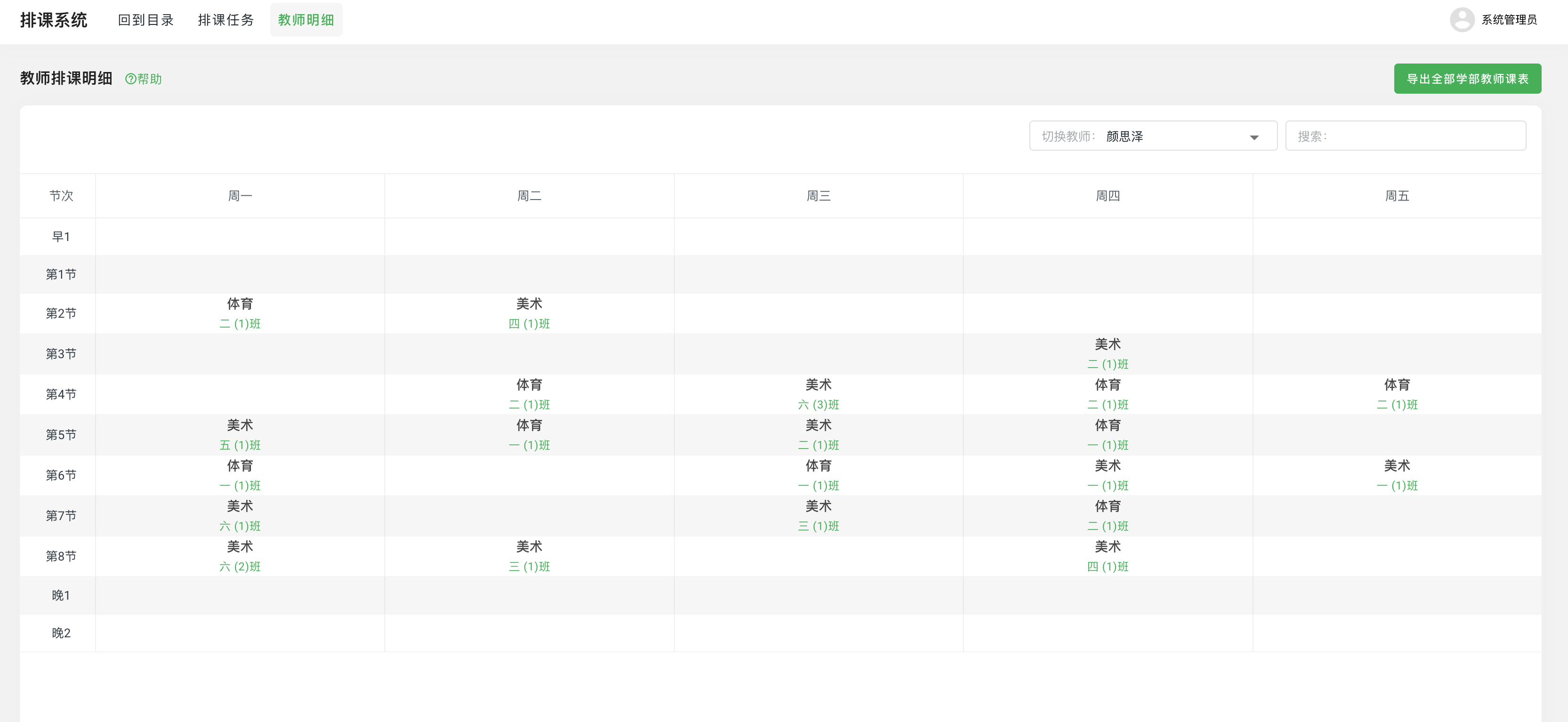Click 系统管理员 username text
The height and width of the screenshot is (722, 1568).
1509,20
